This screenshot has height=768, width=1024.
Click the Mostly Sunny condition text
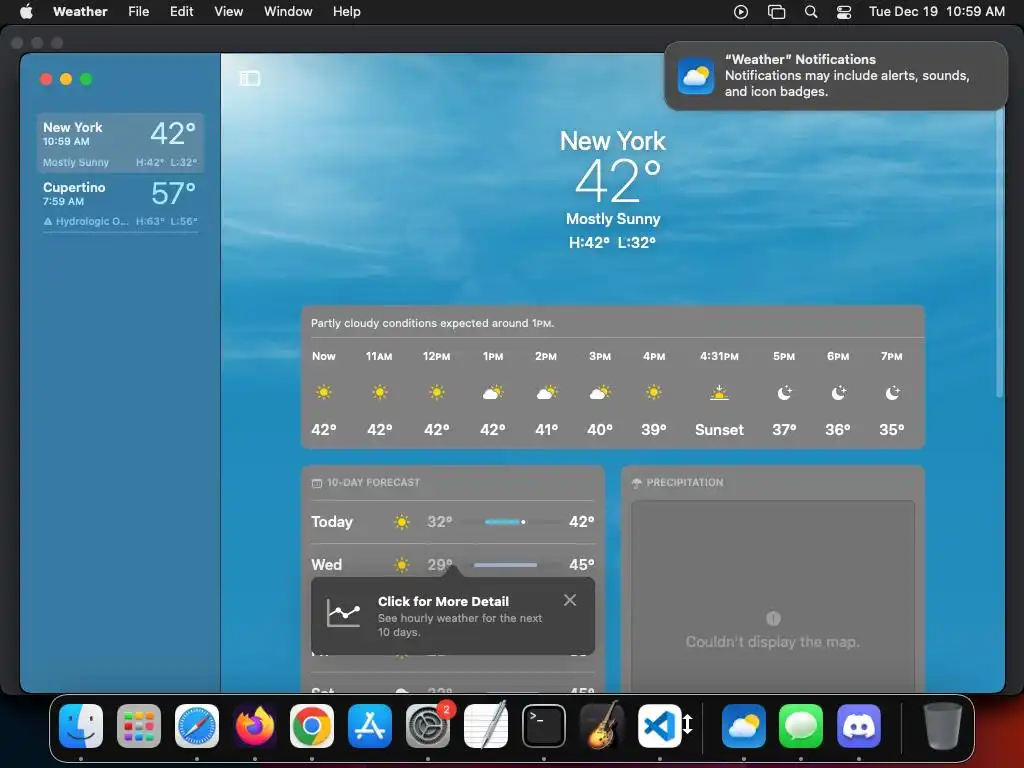[613, 219]
